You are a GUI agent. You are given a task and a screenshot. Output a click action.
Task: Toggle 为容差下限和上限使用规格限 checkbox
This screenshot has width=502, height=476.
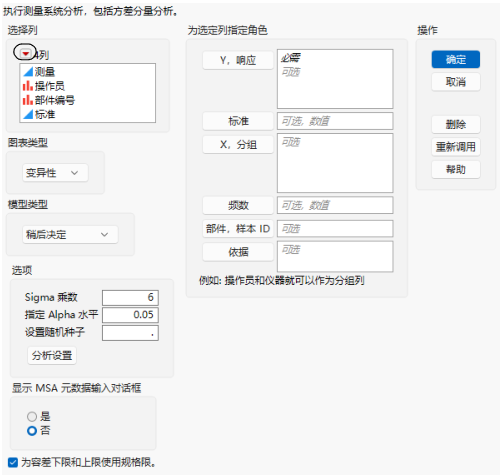13,462
